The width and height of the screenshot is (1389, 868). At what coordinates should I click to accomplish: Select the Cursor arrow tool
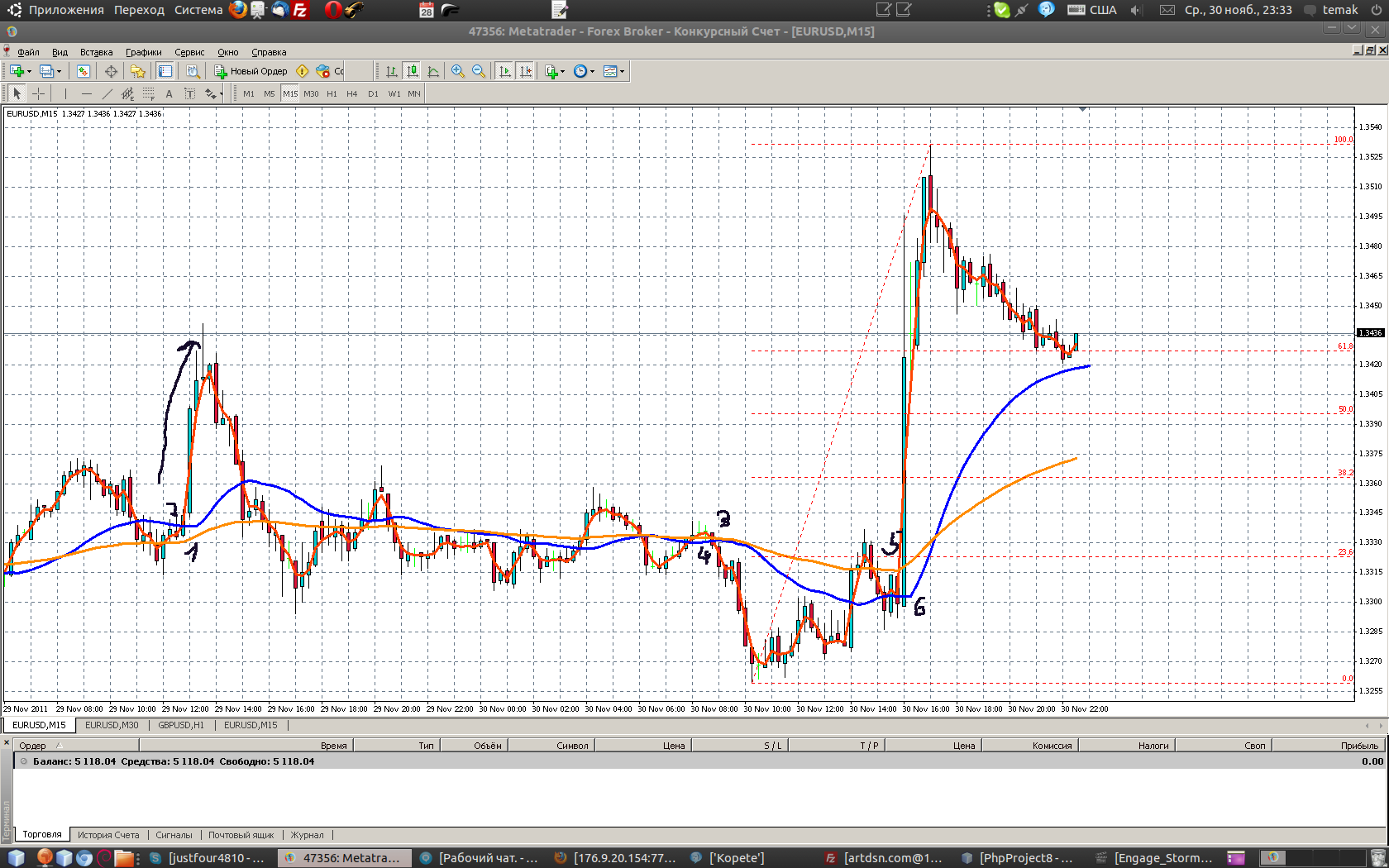click(x=17, y=93)
